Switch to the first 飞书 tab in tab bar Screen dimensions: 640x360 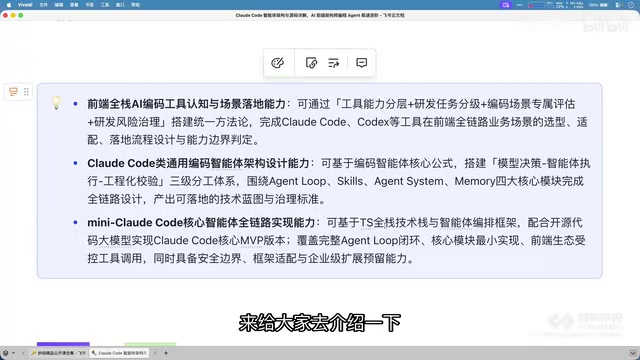(x=58, y=353)
